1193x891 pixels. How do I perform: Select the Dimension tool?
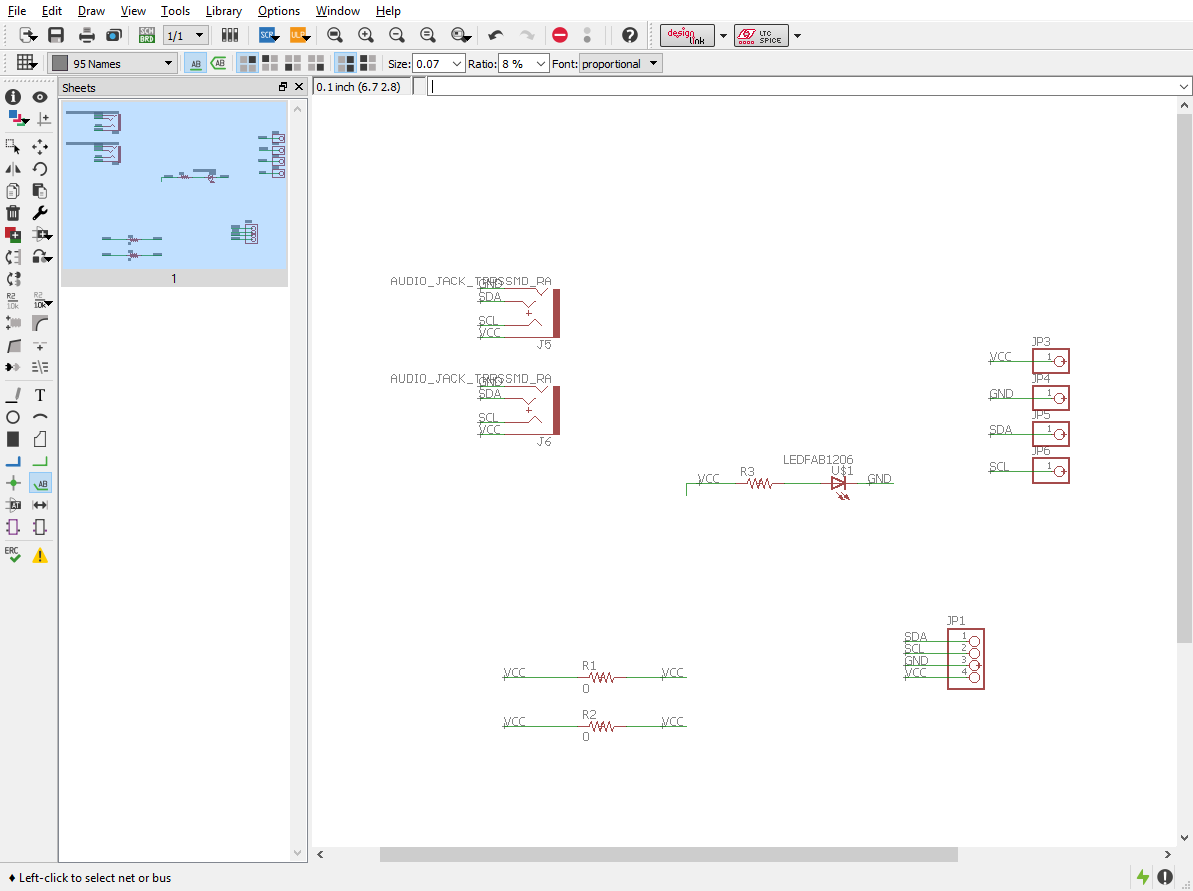pyautogui.click(x=40, y=505)
